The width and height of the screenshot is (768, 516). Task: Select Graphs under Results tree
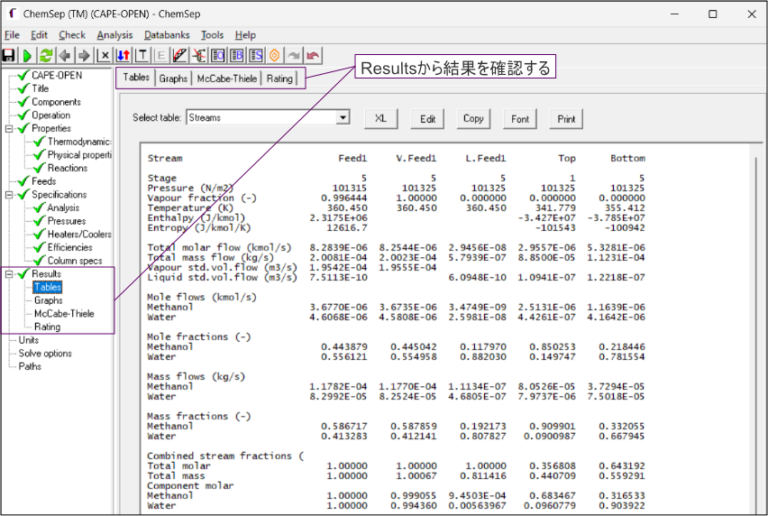point(48,300)
